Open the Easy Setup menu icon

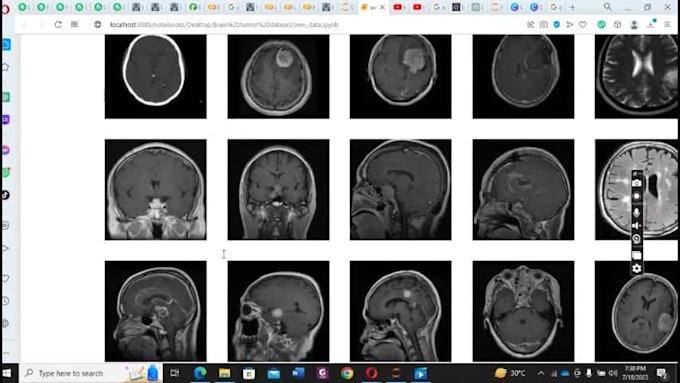pyautogui.click(x=667, y=25)
